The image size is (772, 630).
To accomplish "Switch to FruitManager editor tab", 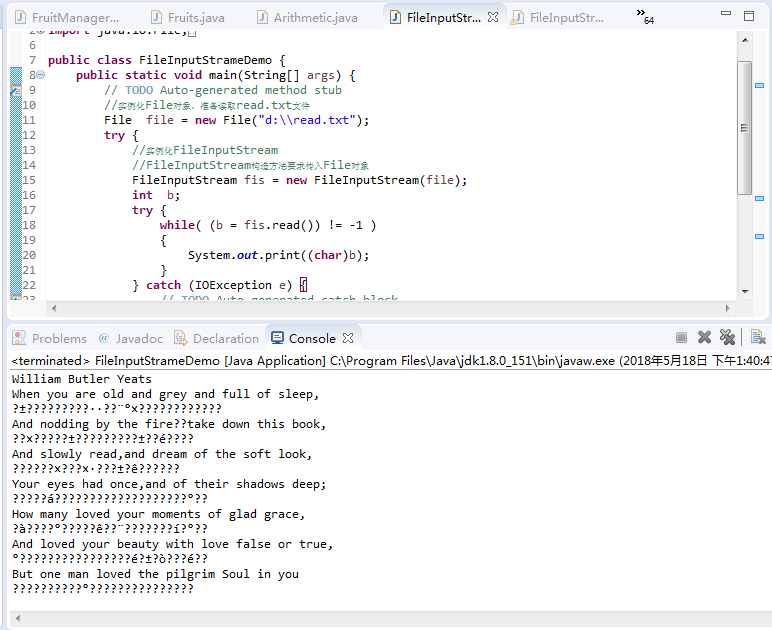I will (x=67, y=18).
